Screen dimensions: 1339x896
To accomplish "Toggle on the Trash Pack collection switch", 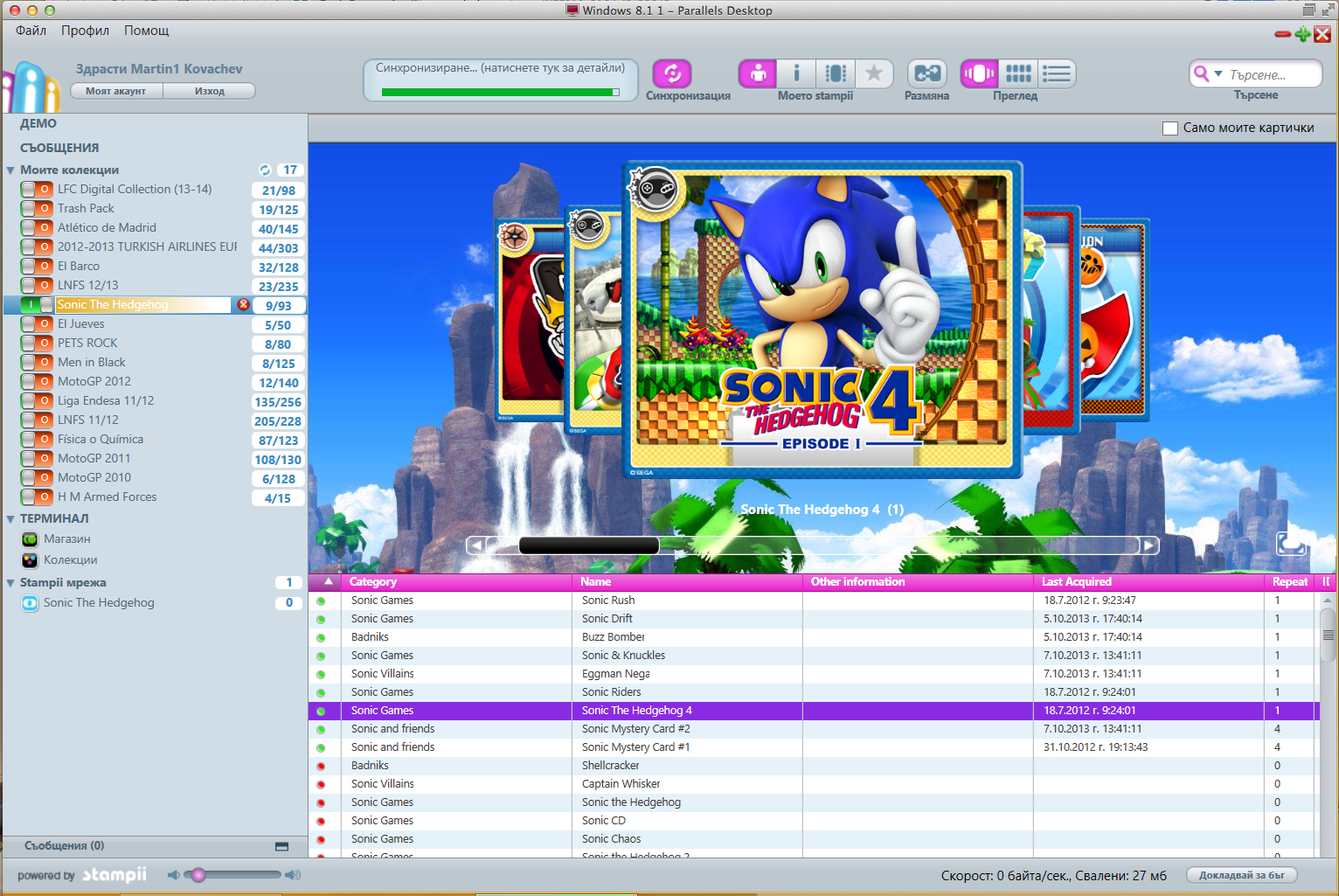I will click(37, 209).
